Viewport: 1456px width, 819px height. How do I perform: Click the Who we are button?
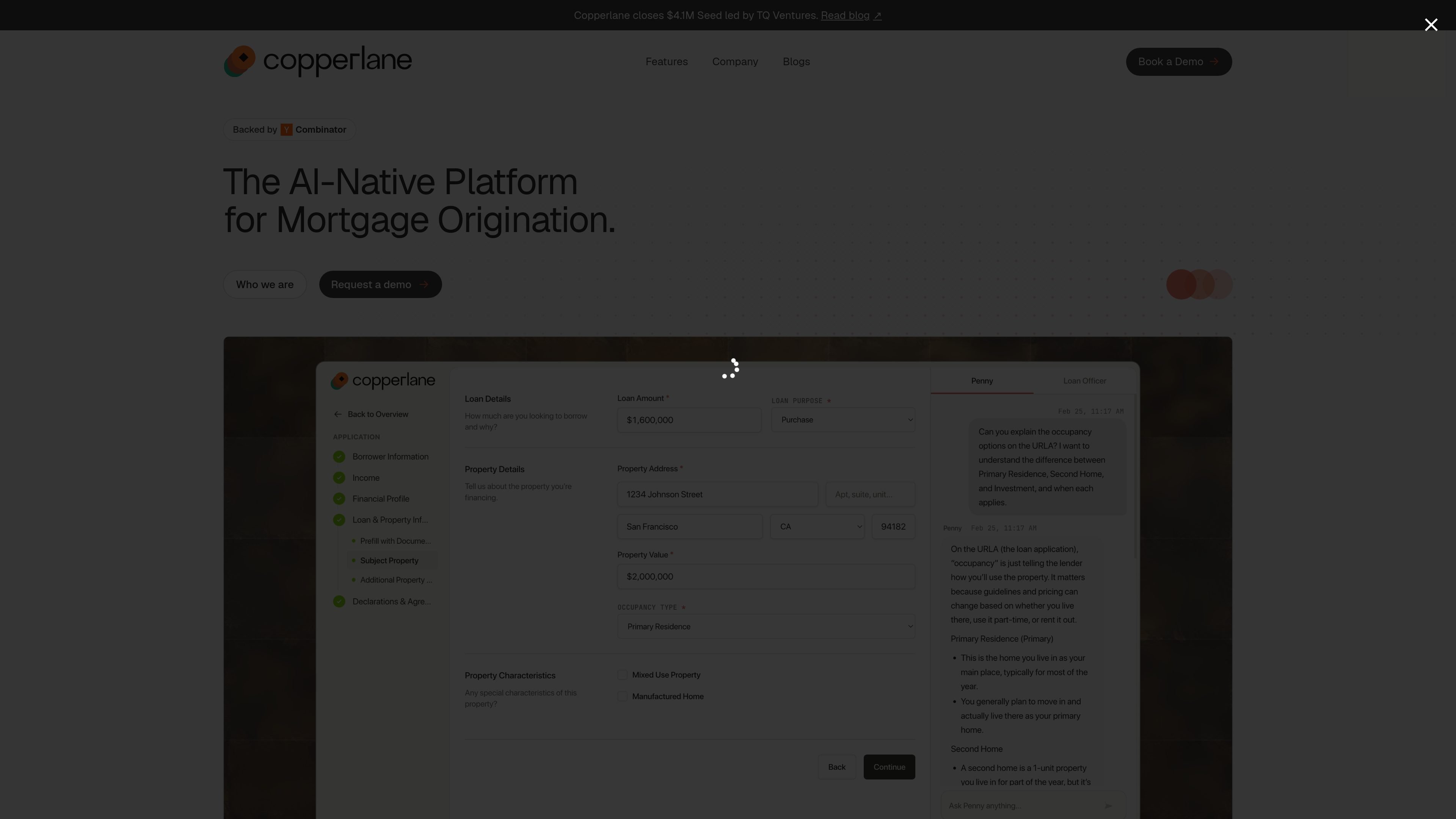[x=265, y=285]
